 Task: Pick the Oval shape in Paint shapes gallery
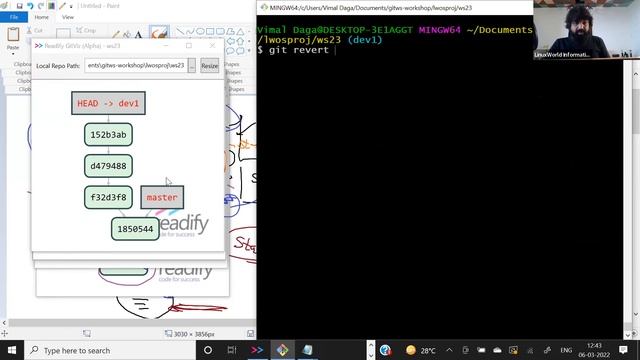200,31
